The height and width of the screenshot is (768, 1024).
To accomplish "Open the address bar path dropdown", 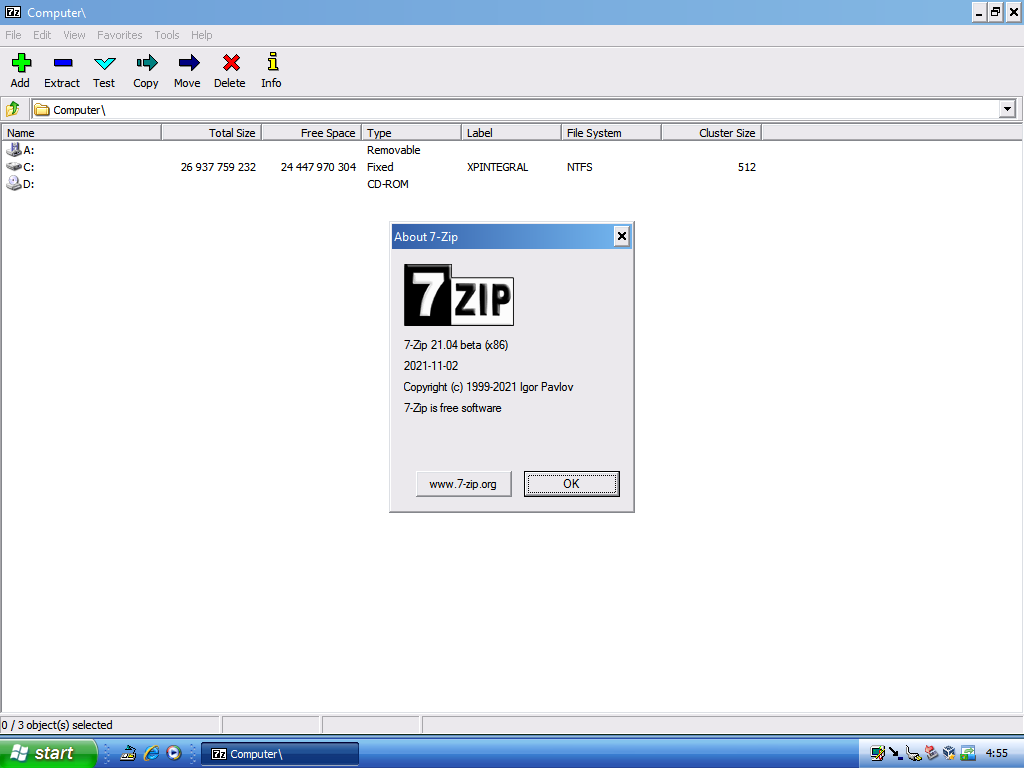I will [1007, 109].
